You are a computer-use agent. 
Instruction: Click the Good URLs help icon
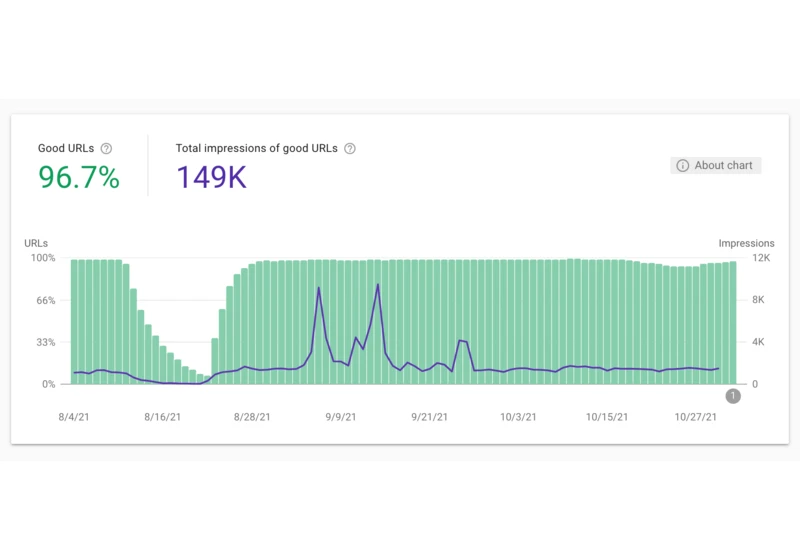click(106, 148)
